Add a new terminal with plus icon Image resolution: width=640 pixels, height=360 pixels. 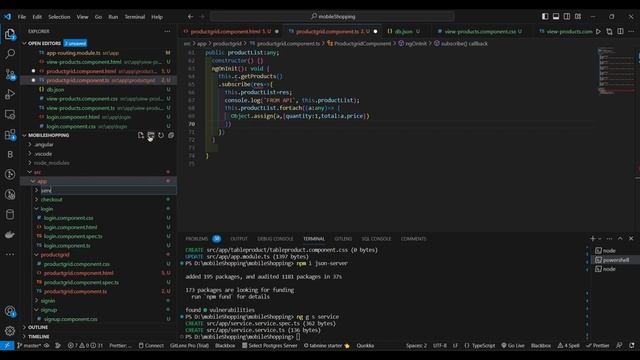593,238
